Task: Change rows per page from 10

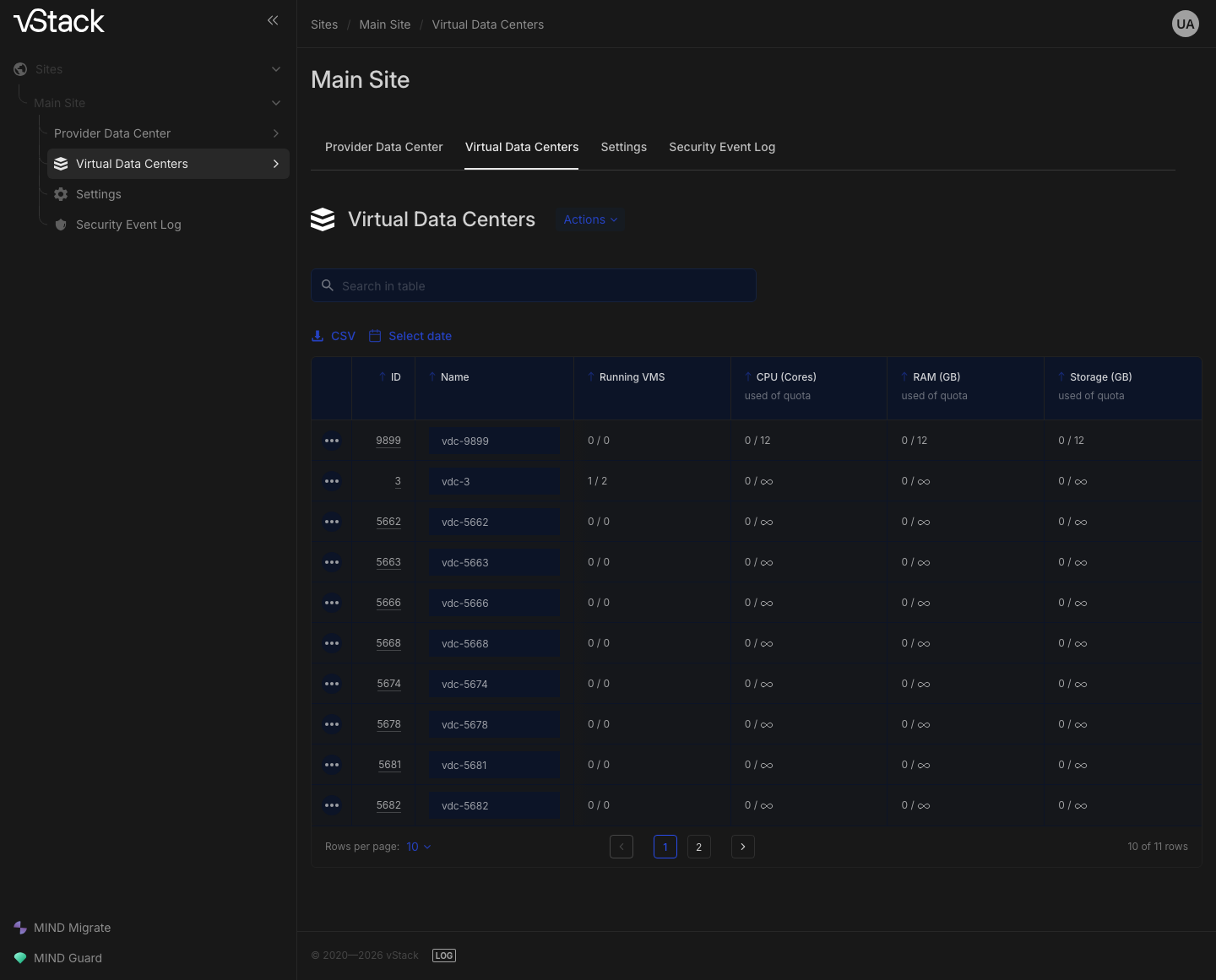Action: pyautogui.click(x=419, y=847)
